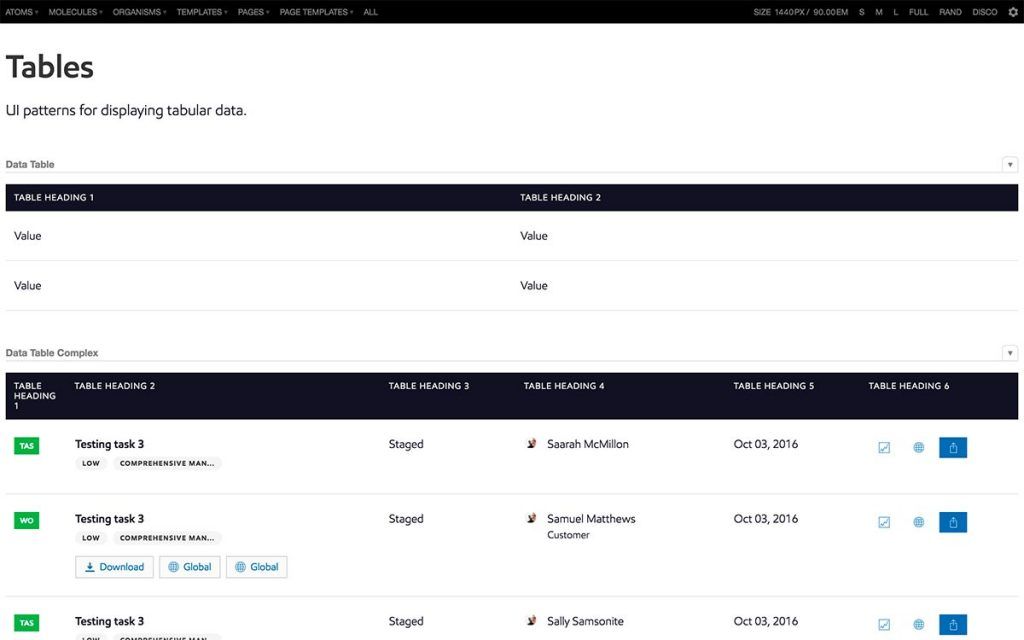Click the globe icon in Samuel Matthews row
This screenshot has width=1024, height=640.
(x=918, y=522)
